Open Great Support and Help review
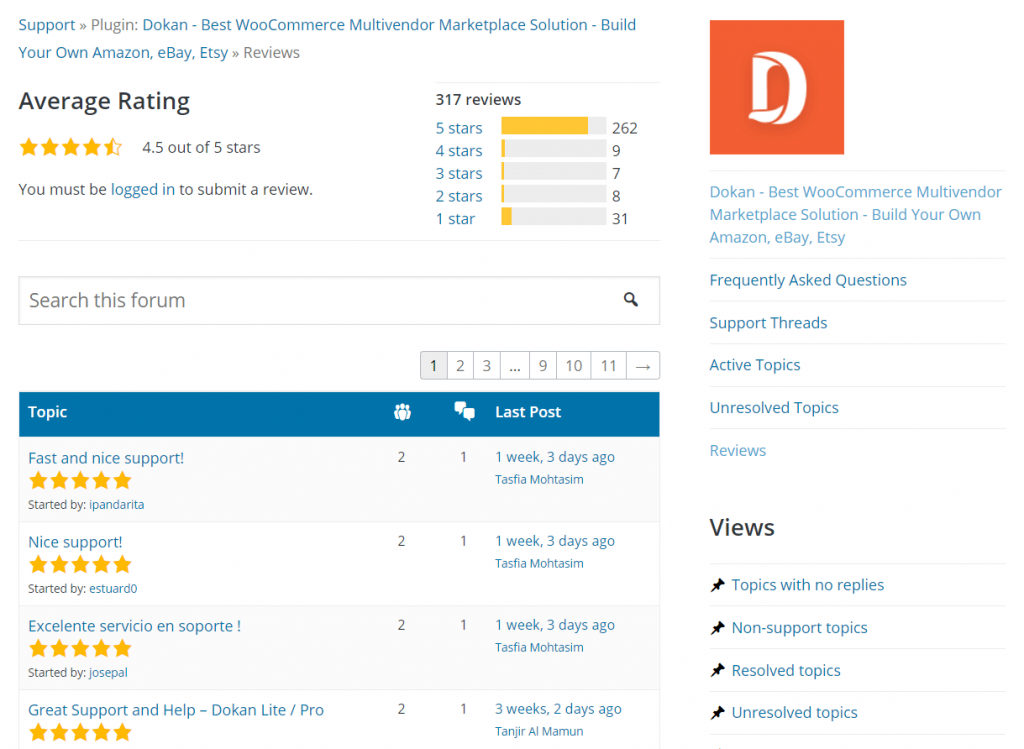 [176, 710]
